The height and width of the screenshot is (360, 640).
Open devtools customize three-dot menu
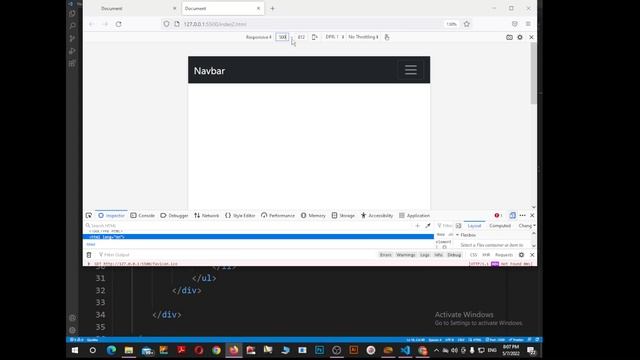tap(522, 216)
